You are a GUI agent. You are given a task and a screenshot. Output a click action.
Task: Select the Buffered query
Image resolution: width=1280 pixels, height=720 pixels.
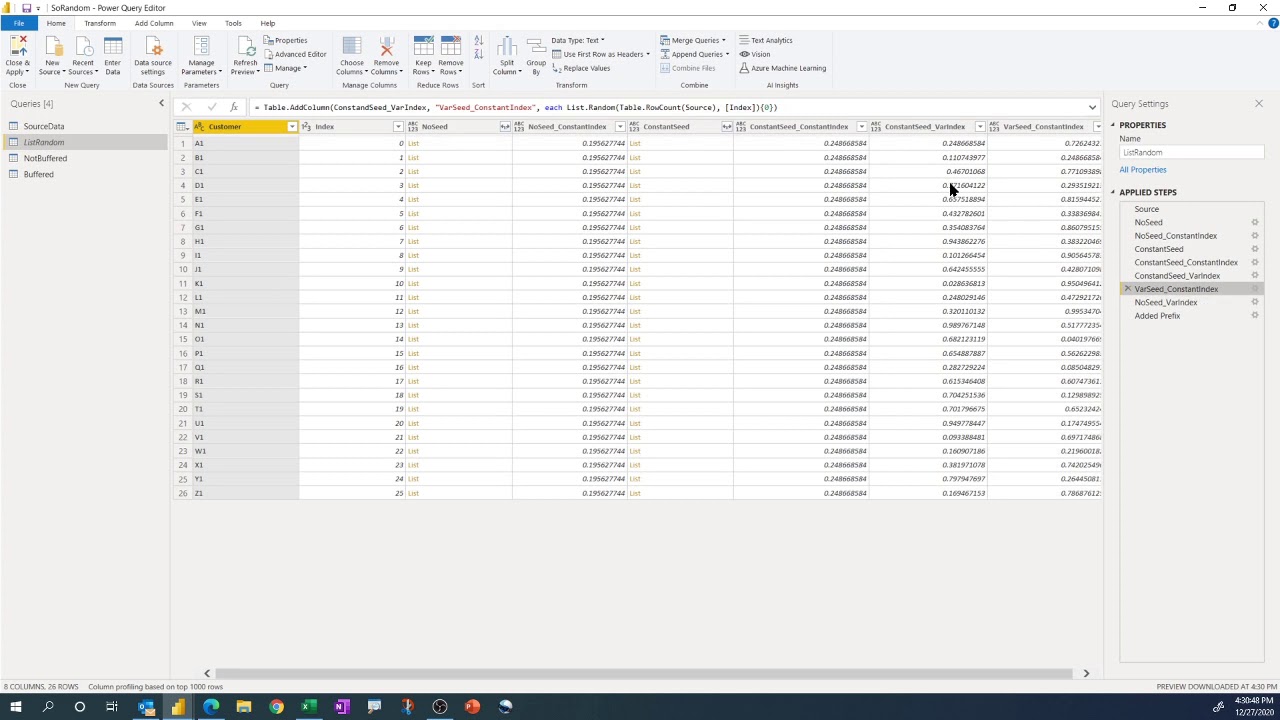tap(38, 174)
